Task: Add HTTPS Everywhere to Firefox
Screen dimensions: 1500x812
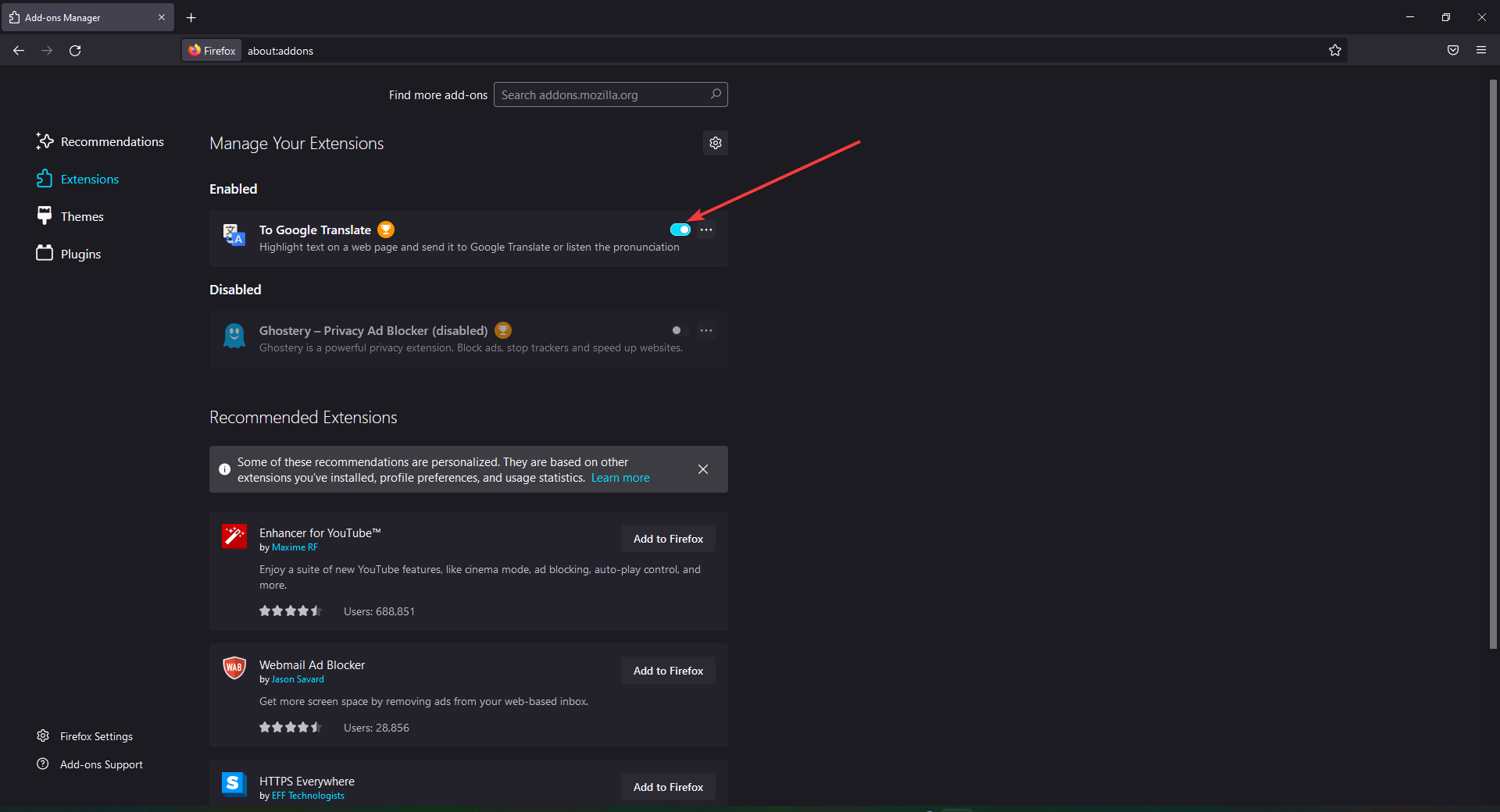Action: [668, 787]
